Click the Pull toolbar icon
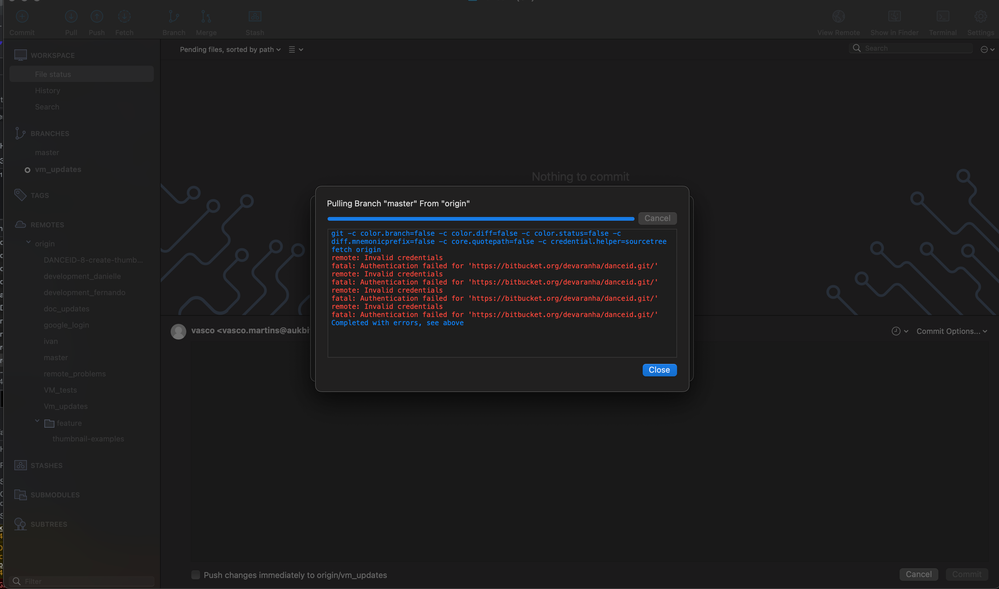Image resolution: width=999 pixels, height=589 pixels. click(x=71, y=17)
